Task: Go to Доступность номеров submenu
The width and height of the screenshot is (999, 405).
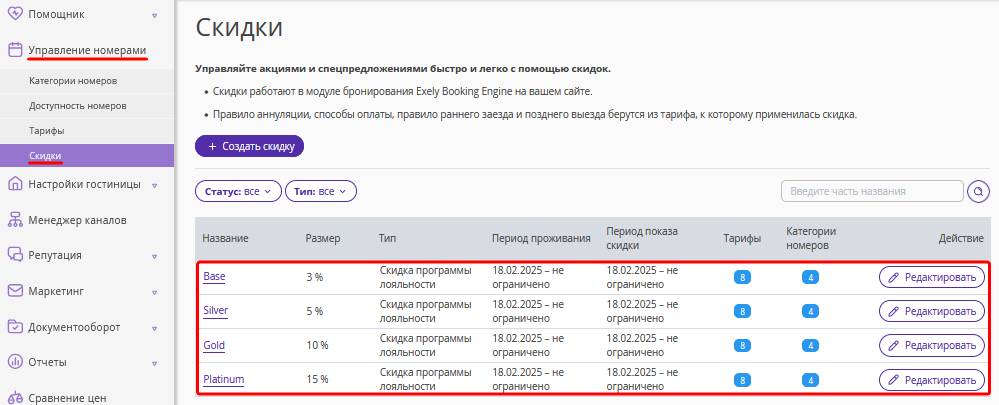Action: 78,106
